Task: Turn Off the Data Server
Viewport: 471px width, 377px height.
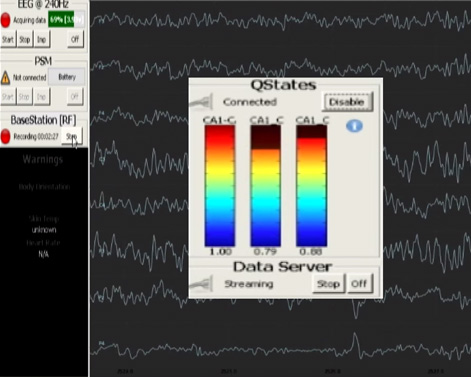Action: (359, 284)
